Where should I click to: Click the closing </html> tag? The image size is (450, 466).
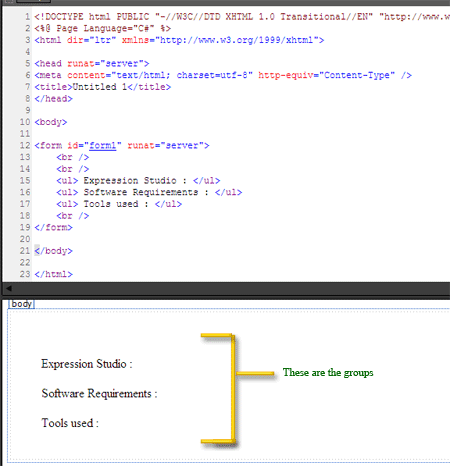coord(53,274)
